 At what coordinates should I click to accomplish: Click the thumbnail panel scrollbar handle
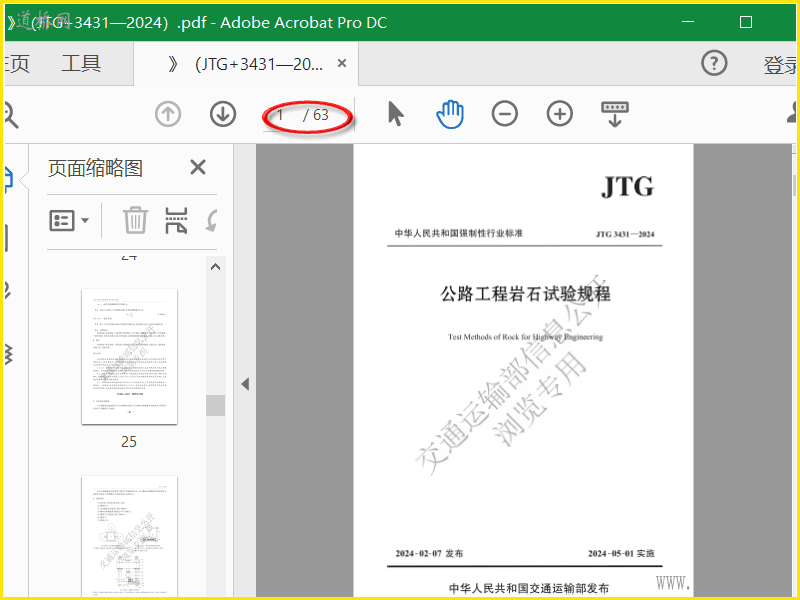point(215,405)
